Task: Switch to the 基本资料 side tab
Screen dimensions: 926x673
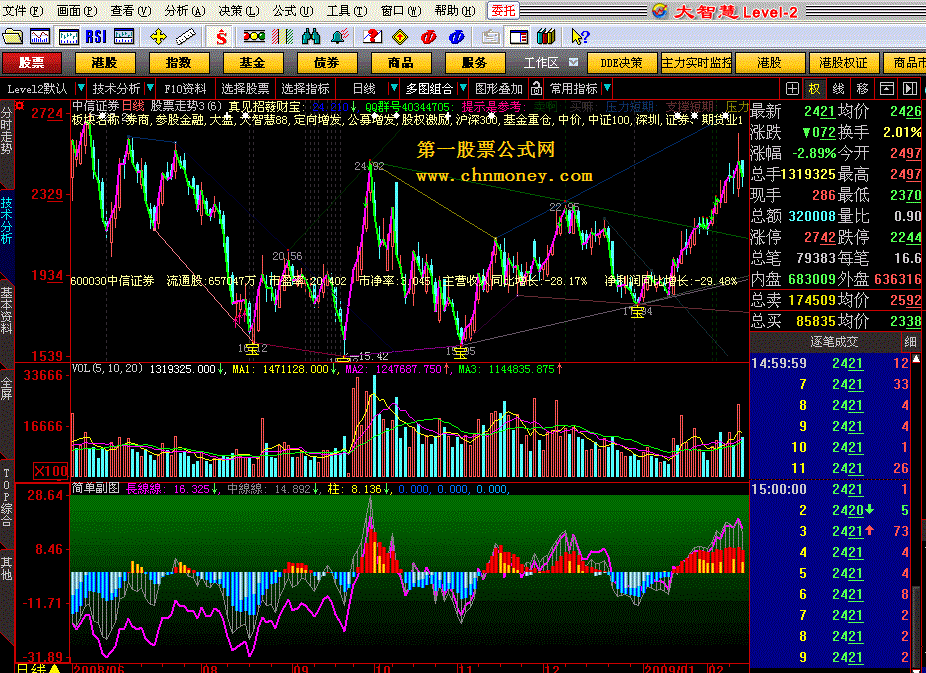Action: tap(6, 311)
